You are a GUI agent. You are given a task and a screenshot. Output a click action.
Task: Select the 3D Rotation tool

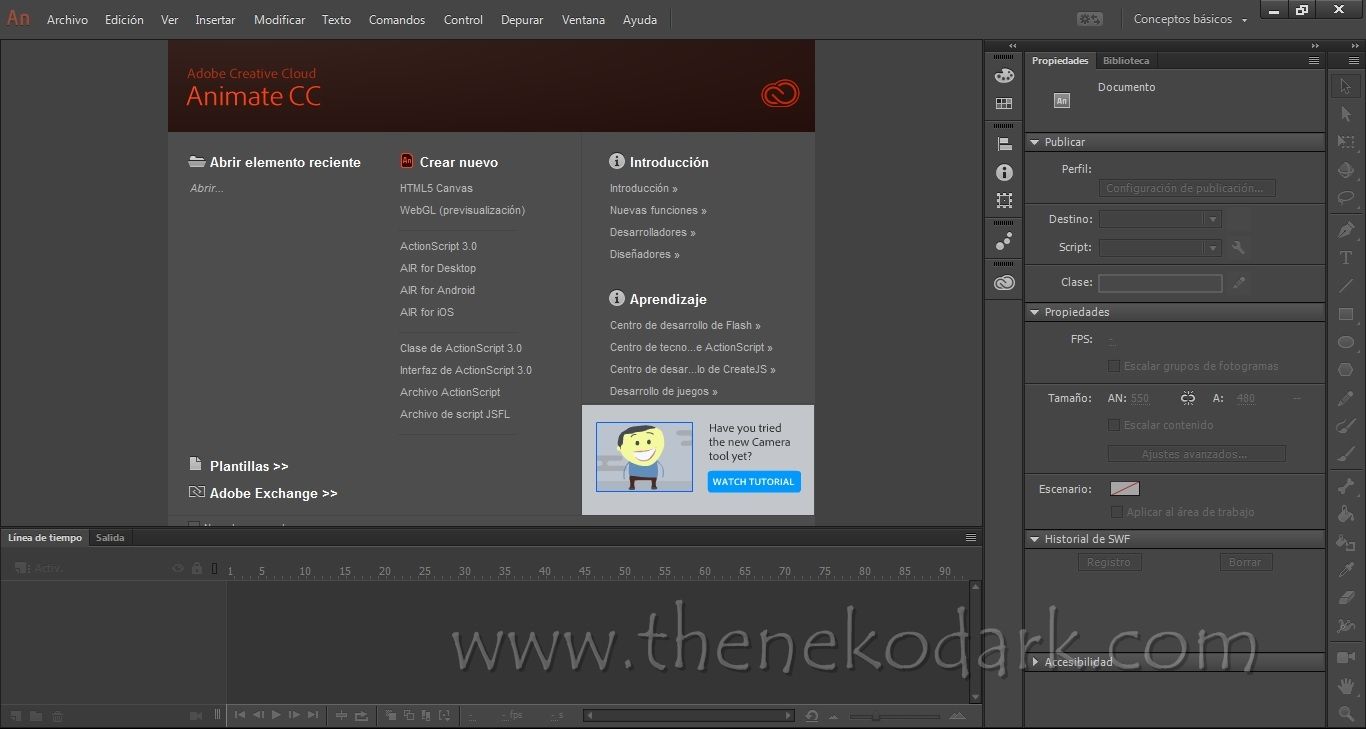point(1346,170)
